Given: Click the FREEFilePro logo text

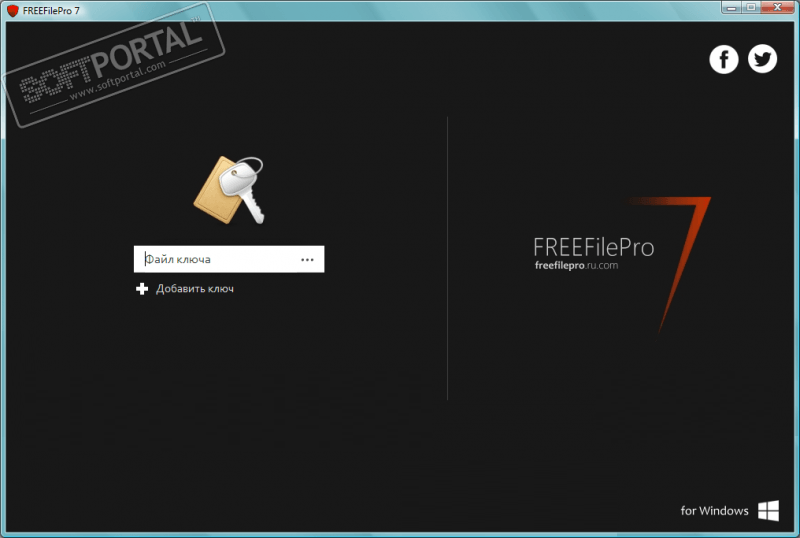Looking at the screenshot, I should (x=593, y=247).
